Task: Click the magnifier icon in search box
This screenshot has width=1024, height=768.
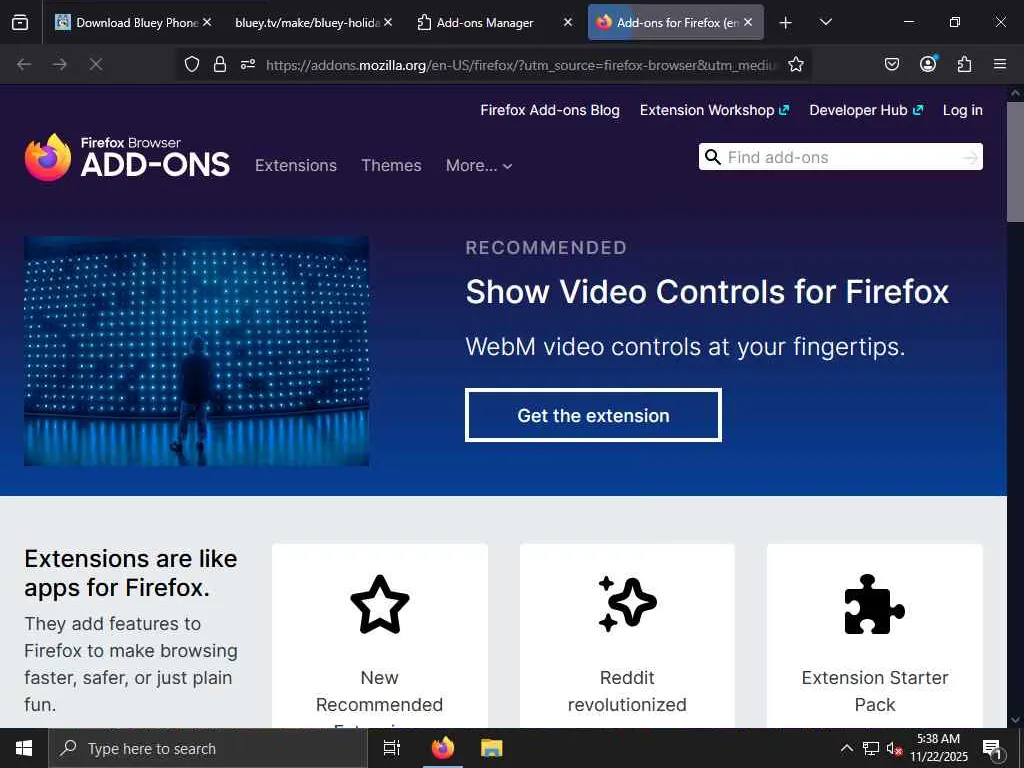Action: pyautogui.click(x=713, y=157)
